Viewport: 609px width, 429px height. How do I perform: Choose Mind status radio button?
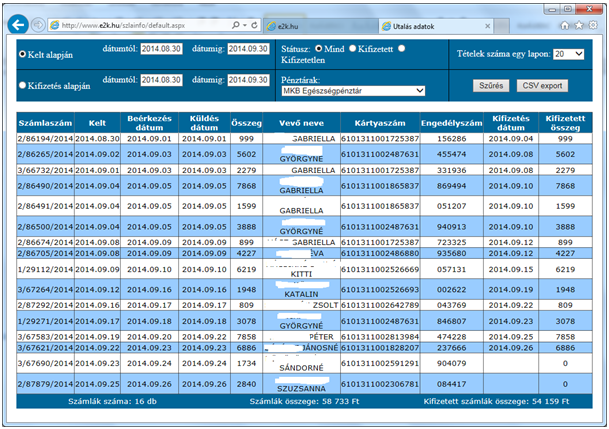(x=318, y=49)
